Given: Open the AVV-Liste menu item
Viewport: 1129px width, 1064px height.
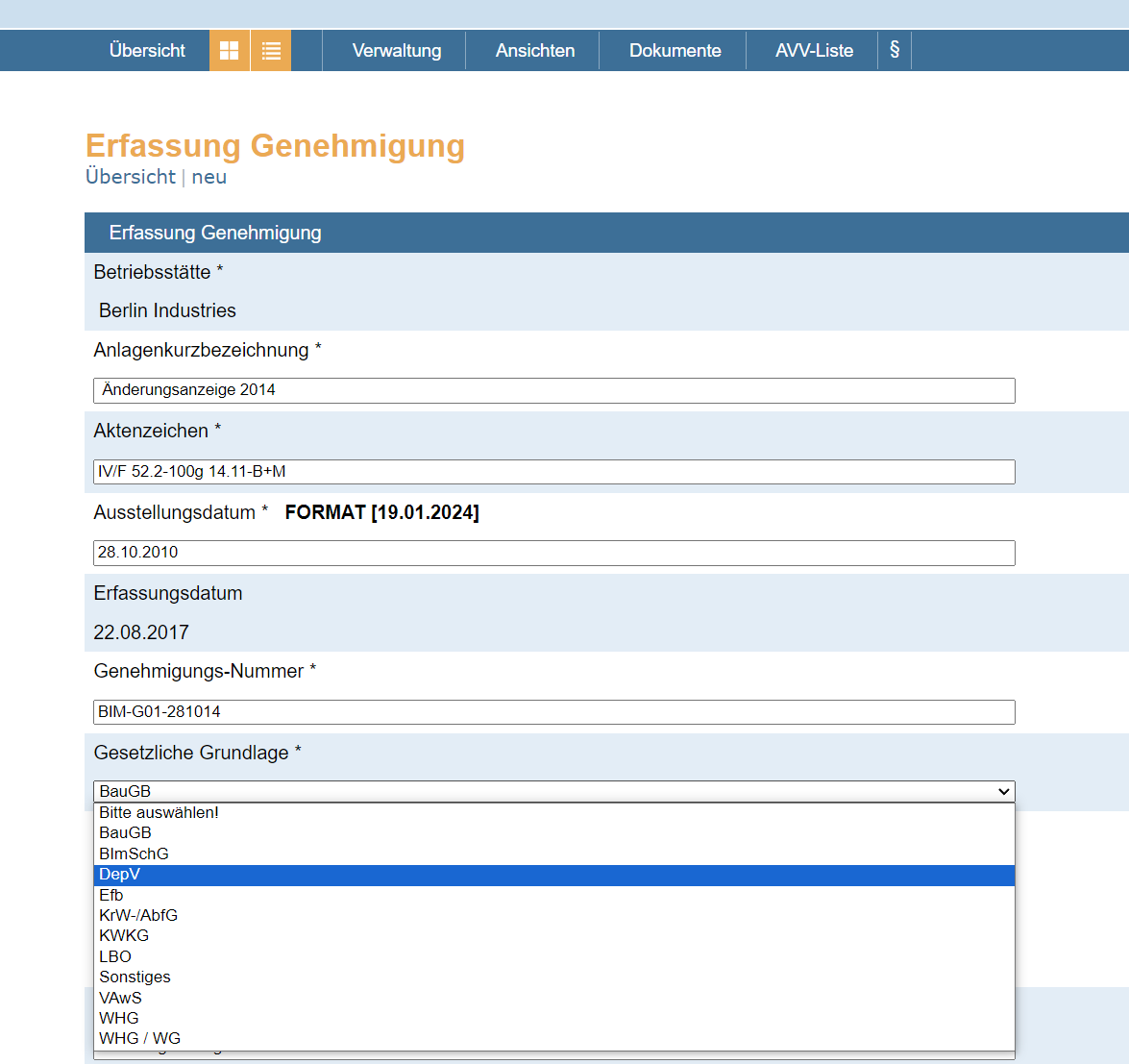Looking at the screenshot, I should coord(814,51).
